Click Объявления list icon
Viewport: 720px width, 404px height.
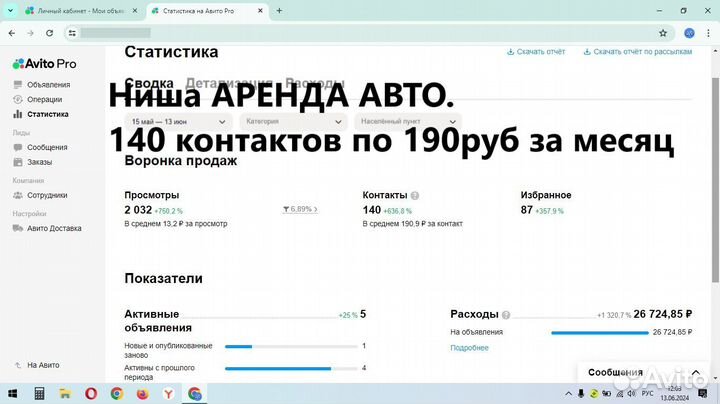18,84
